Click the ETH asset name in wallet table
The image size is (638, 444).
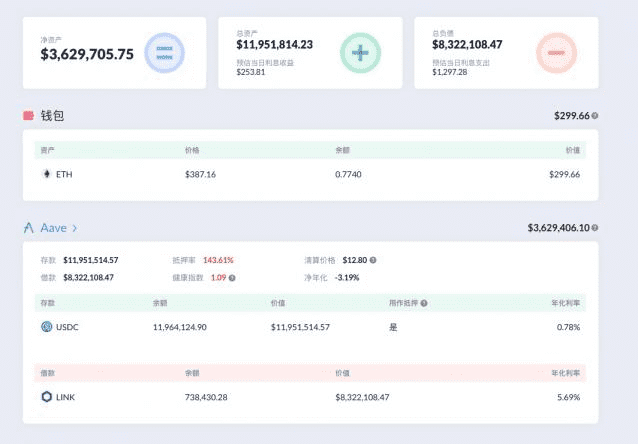(64, 175)
